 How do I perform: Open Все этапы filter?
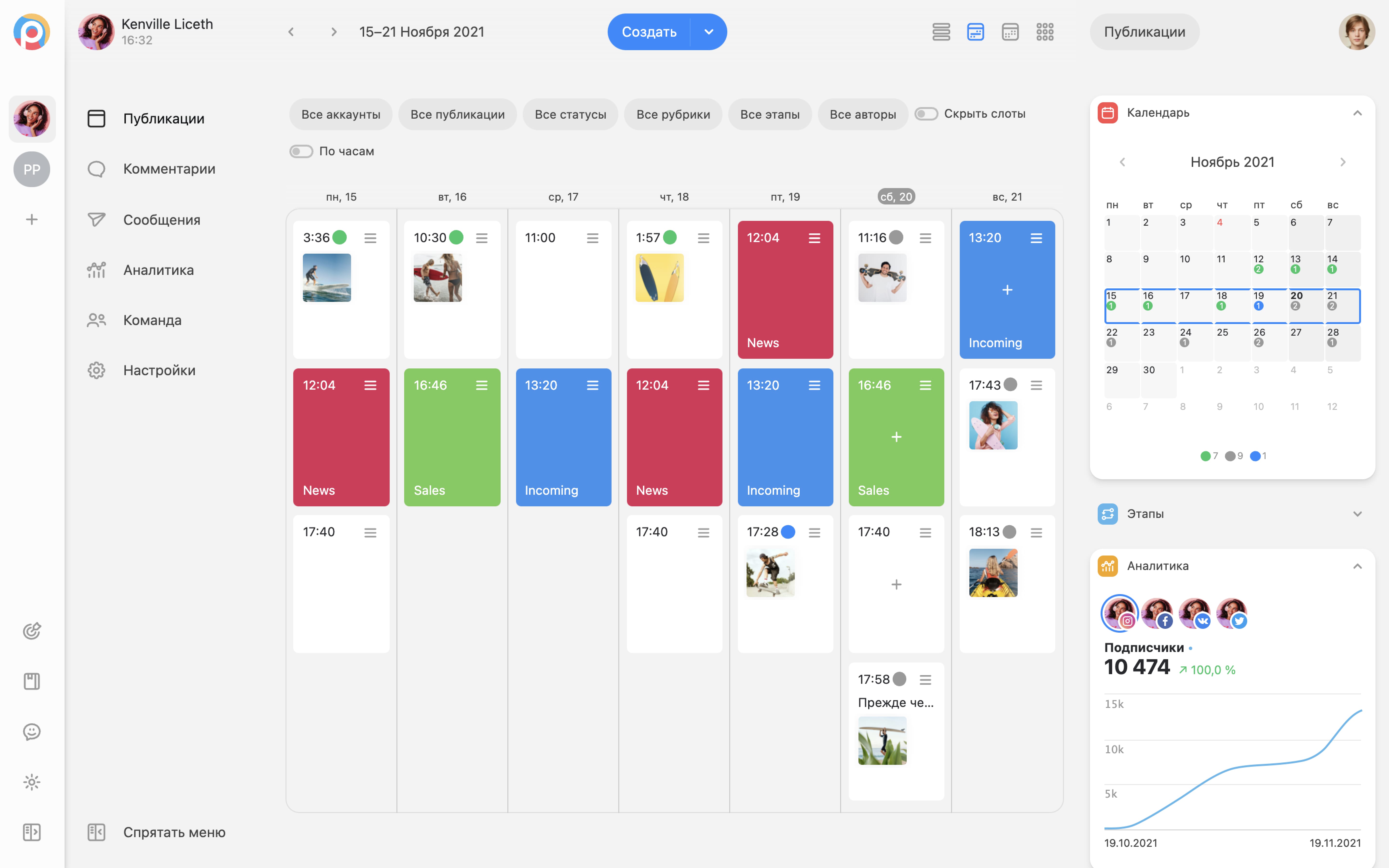point(770,114)
